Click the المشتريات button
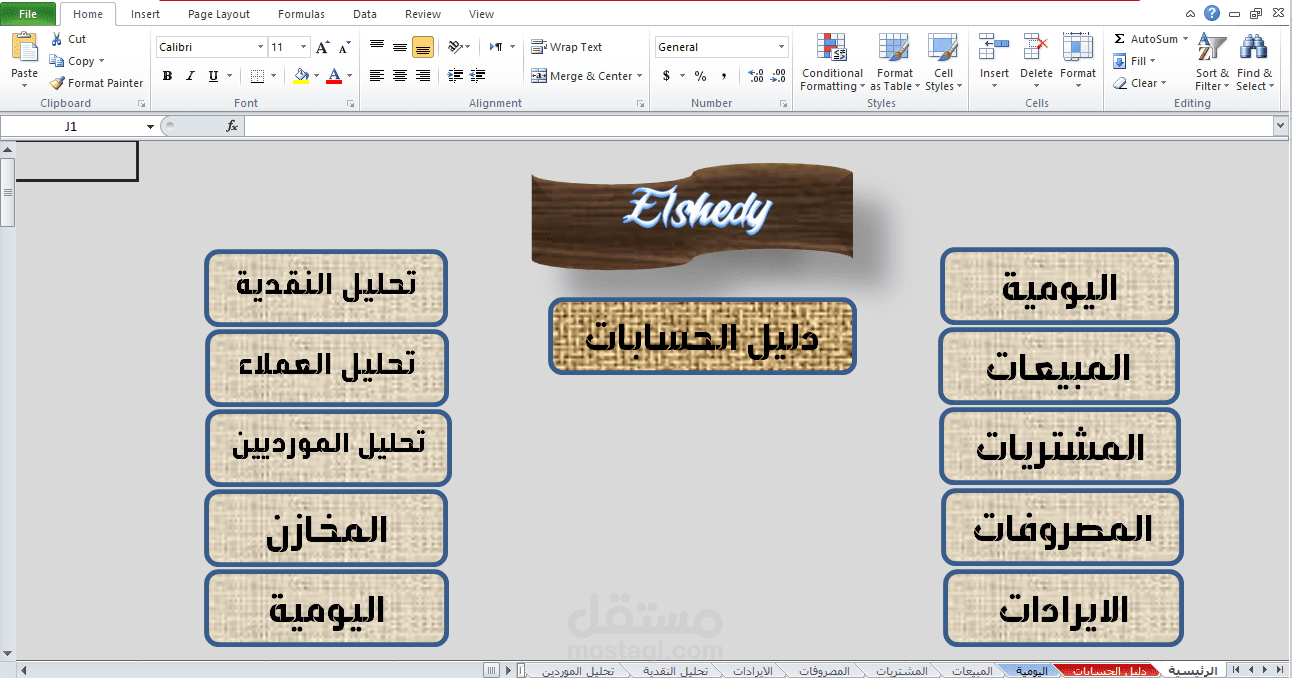1292x678 pixels. click(1060, 446)
